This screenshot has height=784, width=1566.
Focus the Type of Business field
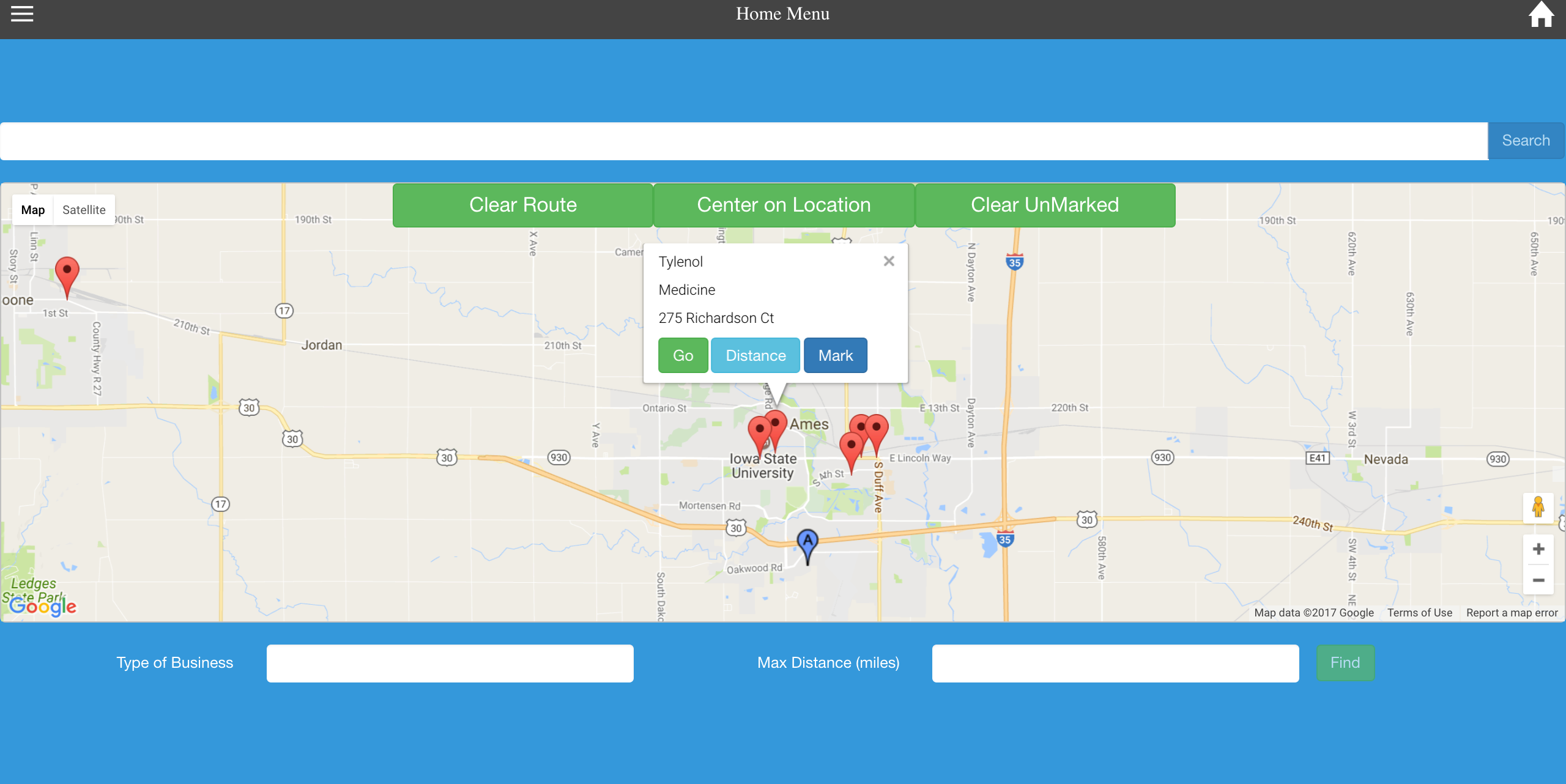click(x=450, y=664)
